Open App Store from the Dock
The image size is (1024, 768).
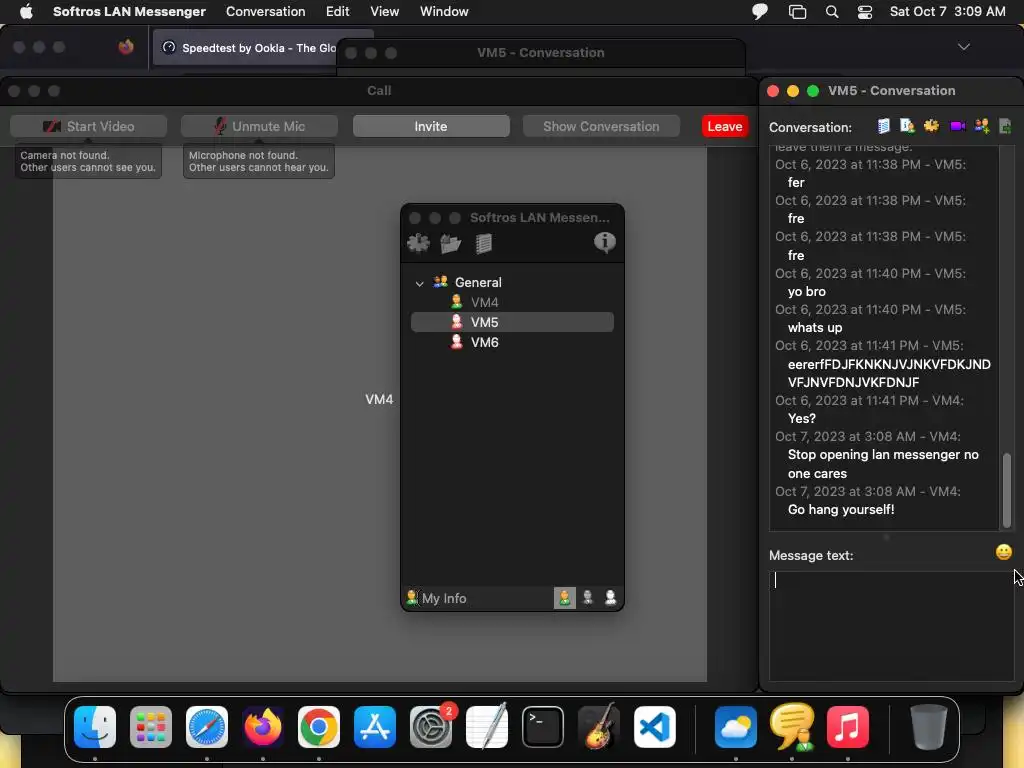(x=375, y=727)
